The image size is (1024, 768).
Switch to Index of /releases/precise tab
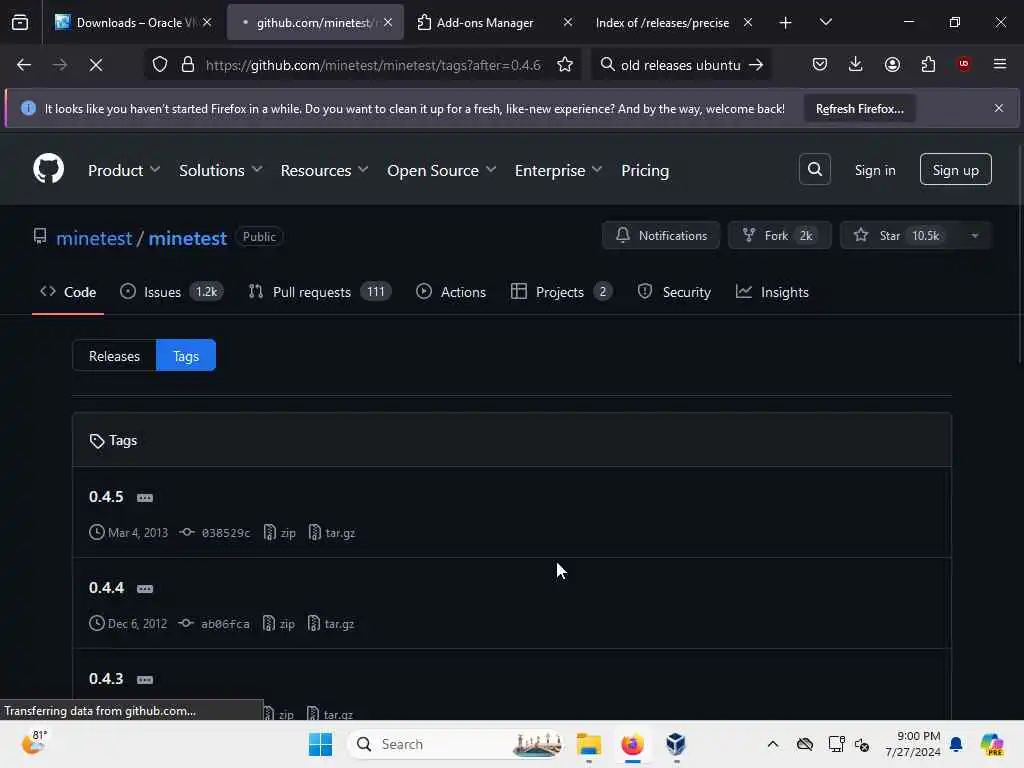674,22
